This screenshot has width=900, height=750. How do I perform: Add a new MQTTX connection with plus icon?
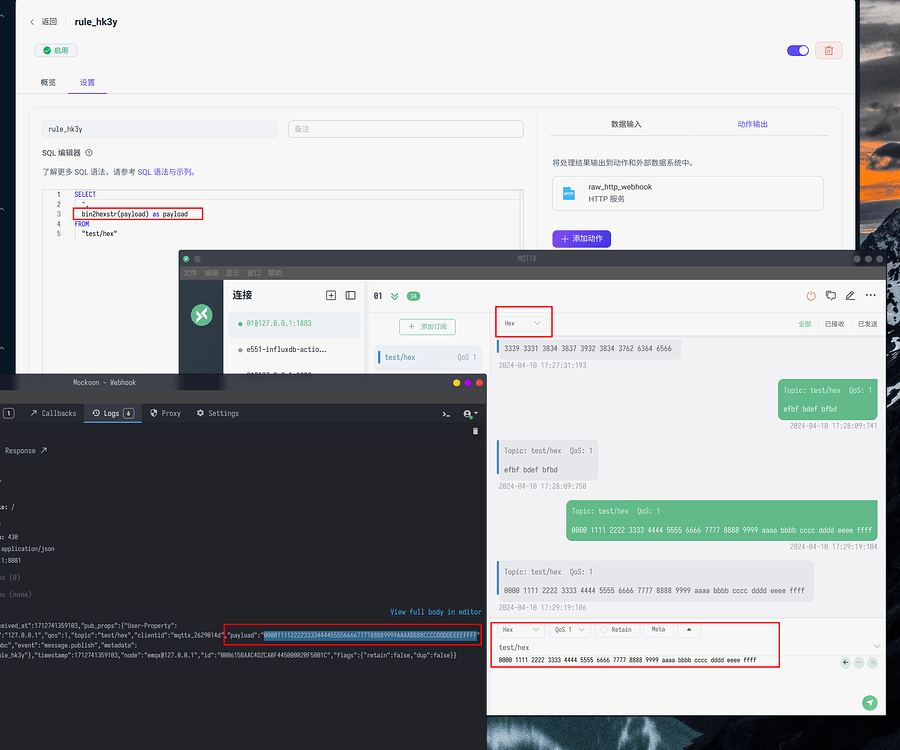[x=331, y=295]
